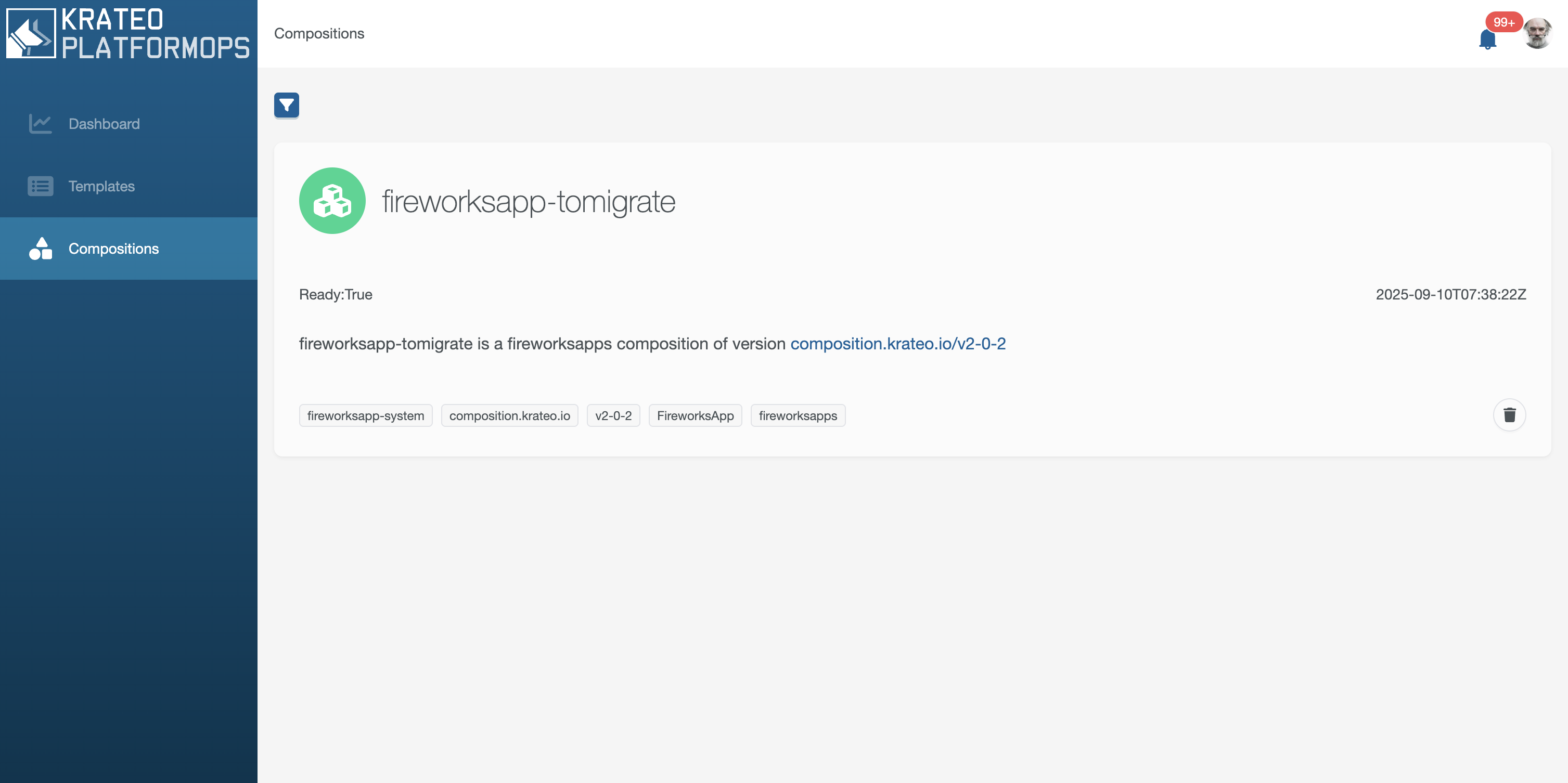Click the fireworksapps tag chip

click(x=798, y=415)
